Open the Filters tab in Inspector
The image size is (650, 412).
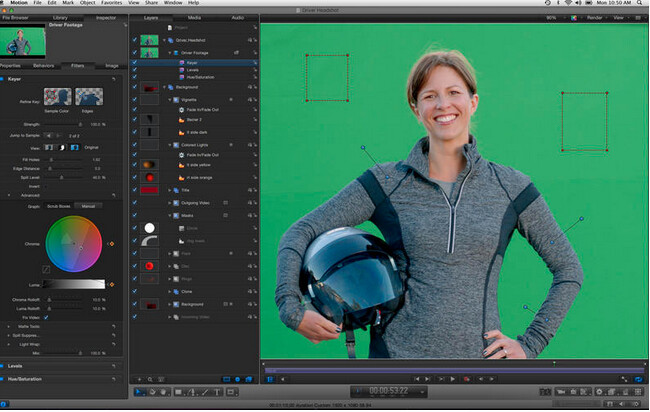[76, 65]
